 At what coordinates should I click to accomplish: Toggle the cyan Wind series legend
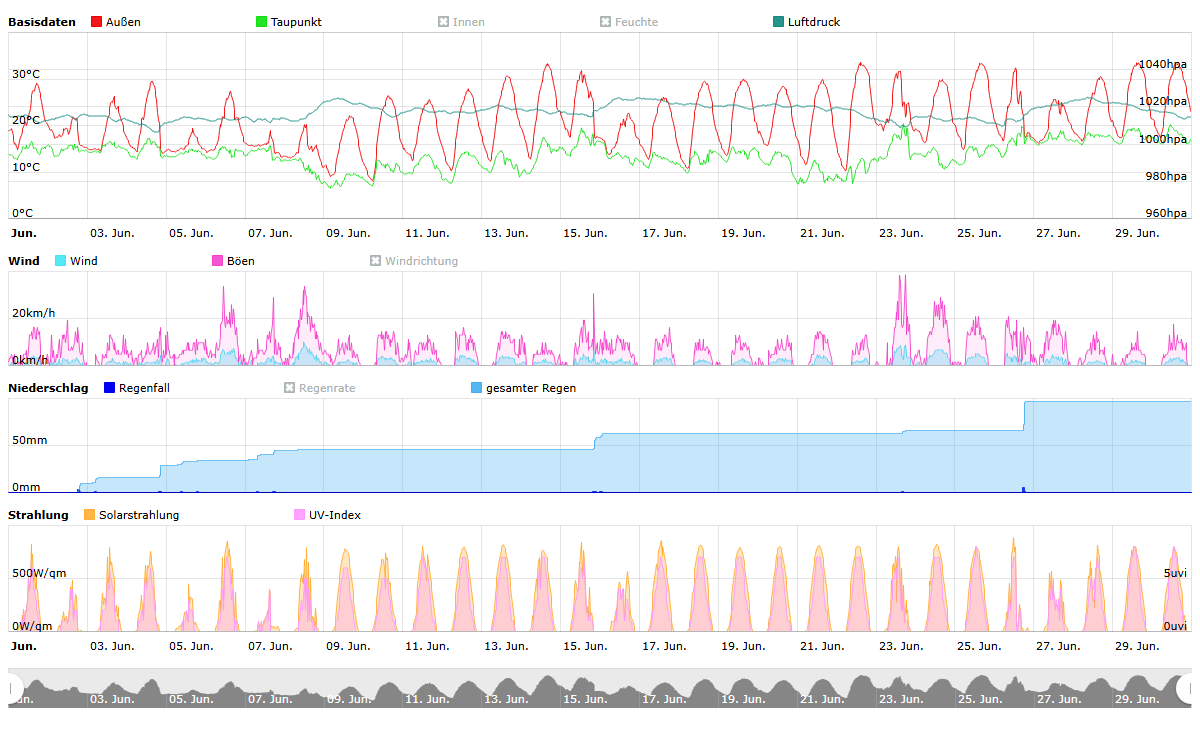click(x=60, y=261)
